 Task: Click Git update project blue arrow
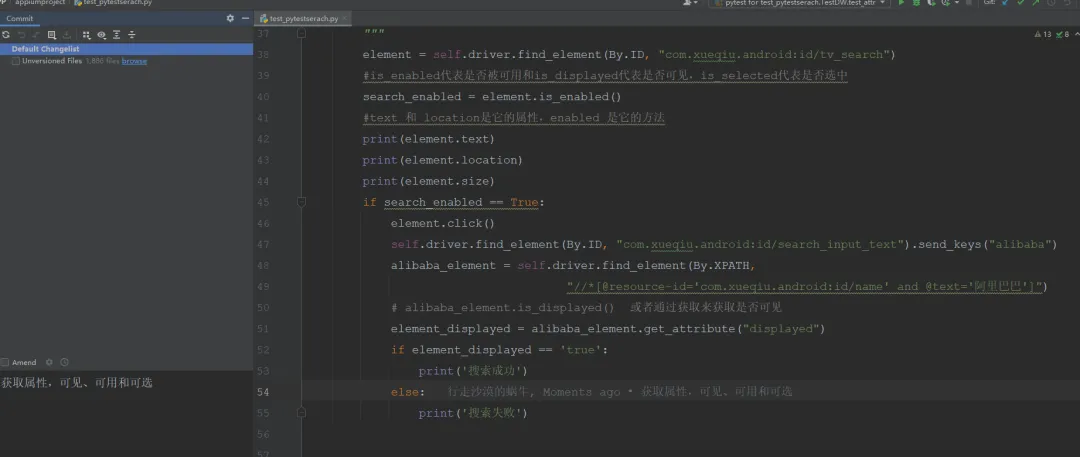[x=1005, y=3]
